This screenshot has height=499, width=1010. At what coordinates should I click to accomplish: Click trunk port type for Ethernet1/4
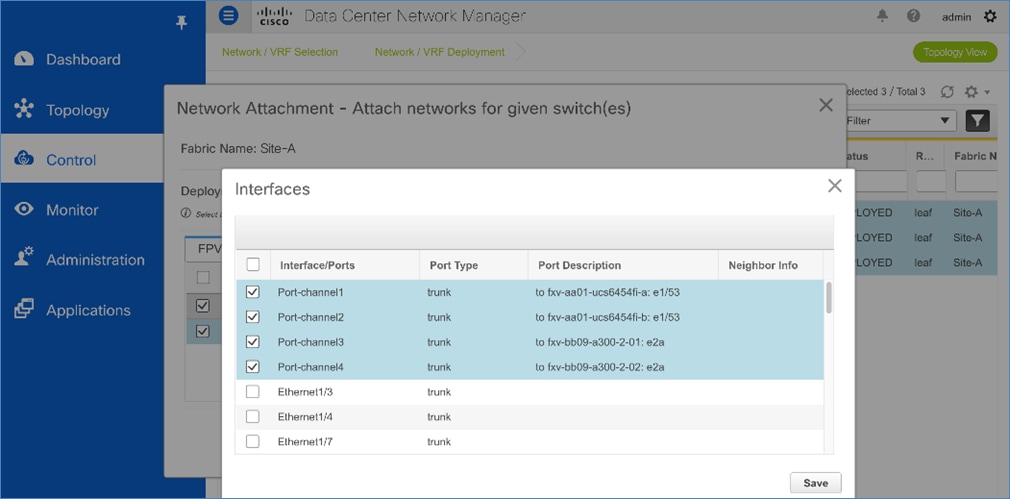[x=439, y=417]
